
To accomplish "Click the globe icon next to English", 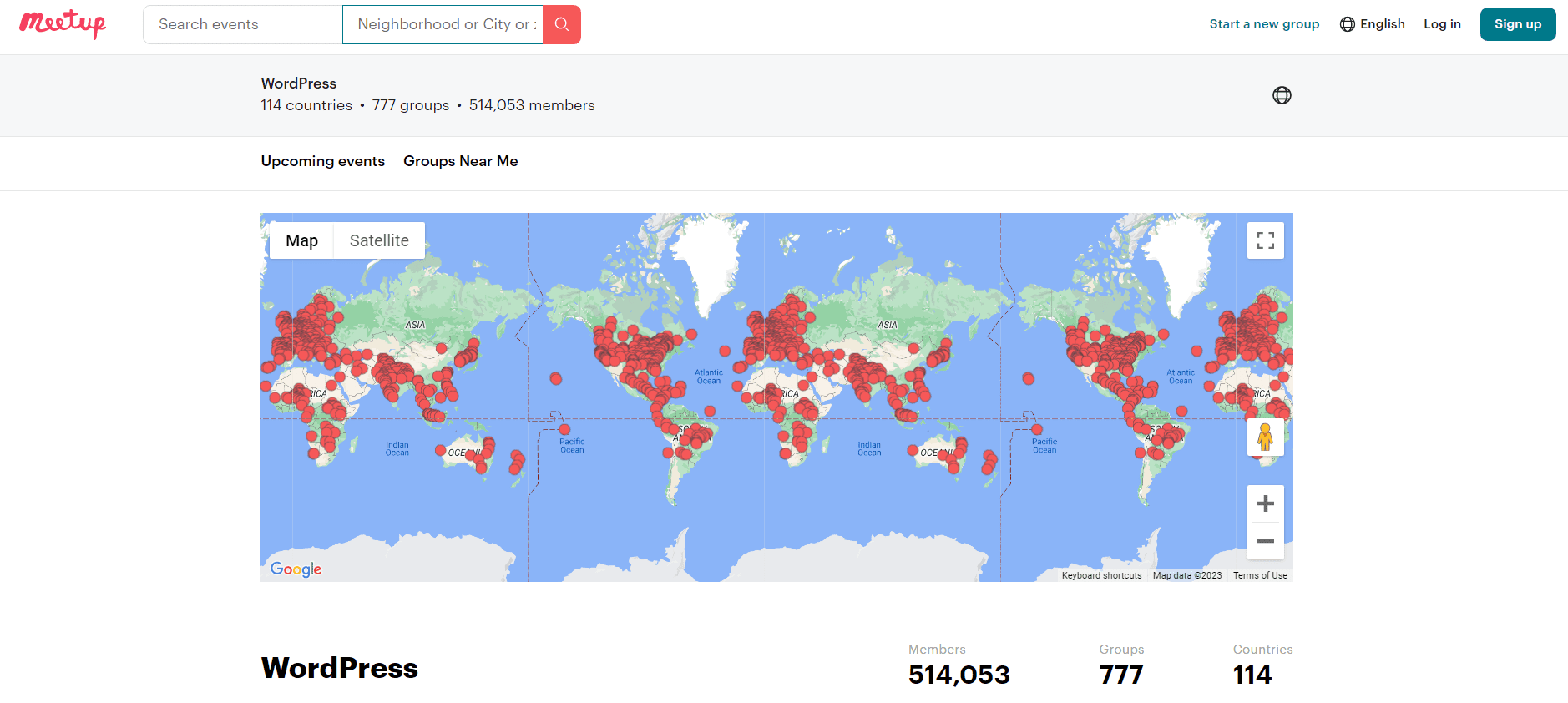I will pyautogui.click(x=1348, y=24).
